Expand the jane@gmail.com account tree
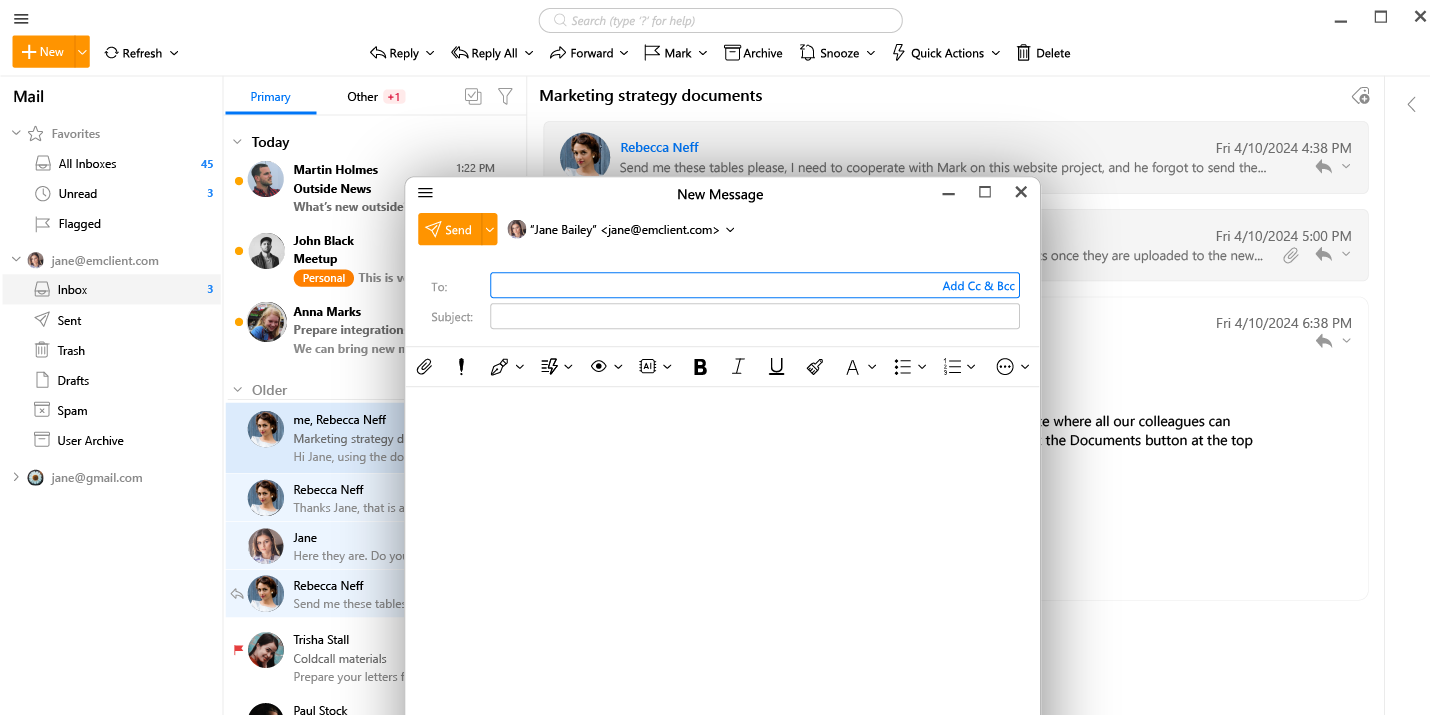The height and width of the screenshot is (715, 1430). click(x=16, y=478)
